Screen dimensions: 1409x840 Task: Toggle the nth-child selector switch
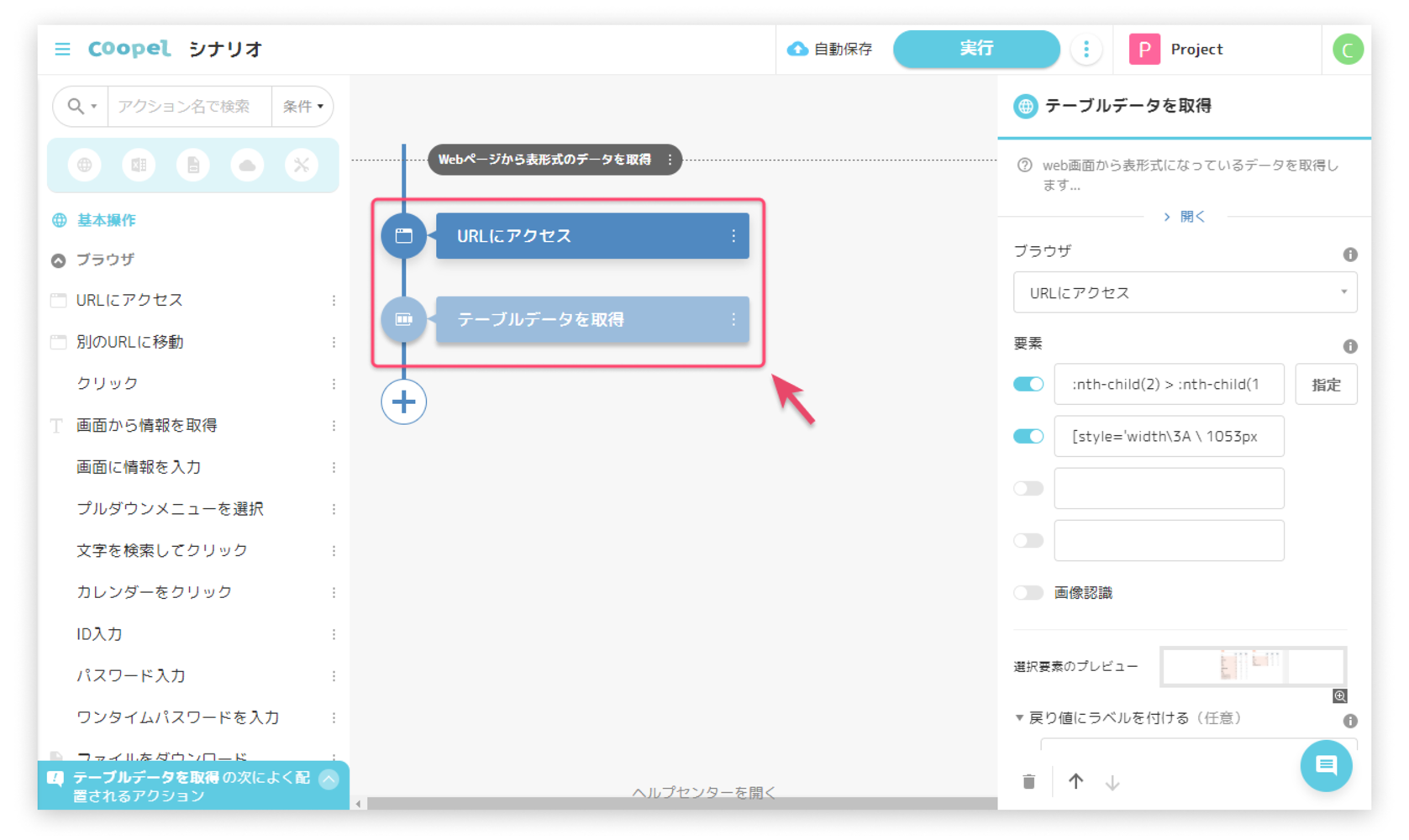pyautogui.click(x=1028, y=384)
